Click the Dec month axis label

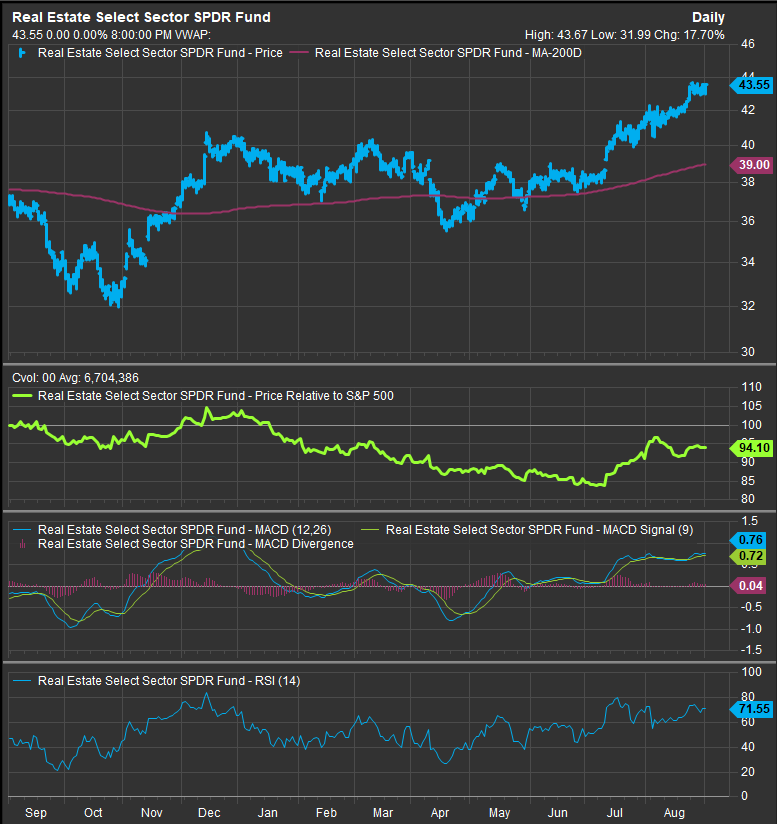209,812
